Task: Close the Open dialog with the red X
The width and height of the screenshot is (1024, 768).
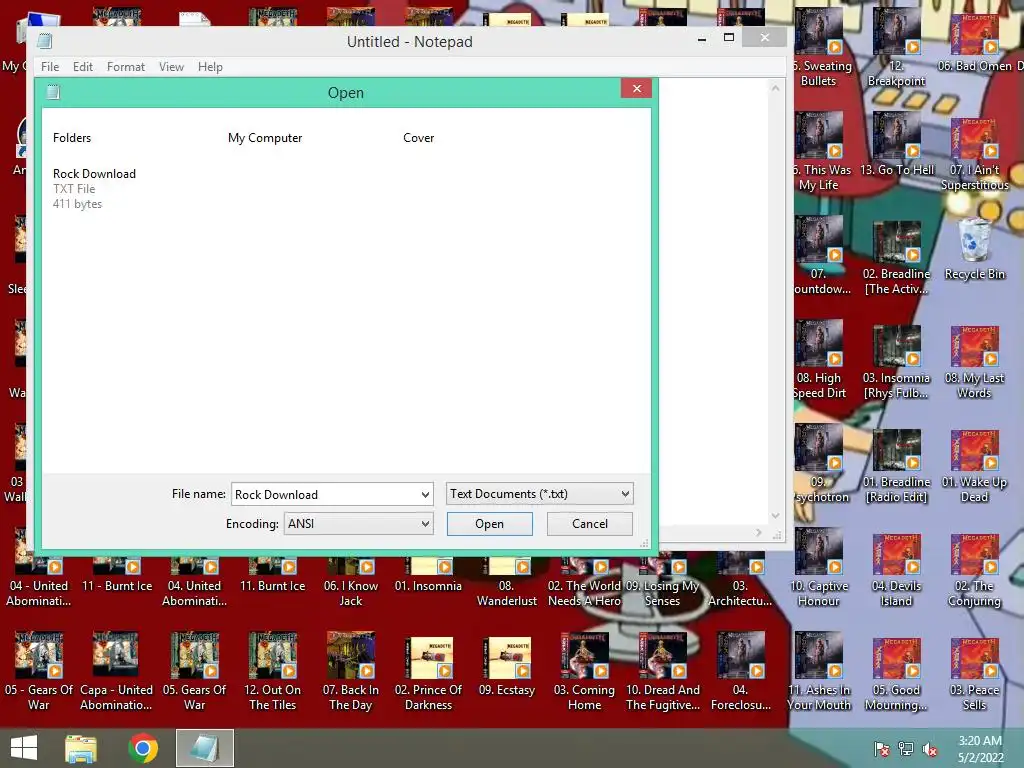Action: click(x=637, y=88)
